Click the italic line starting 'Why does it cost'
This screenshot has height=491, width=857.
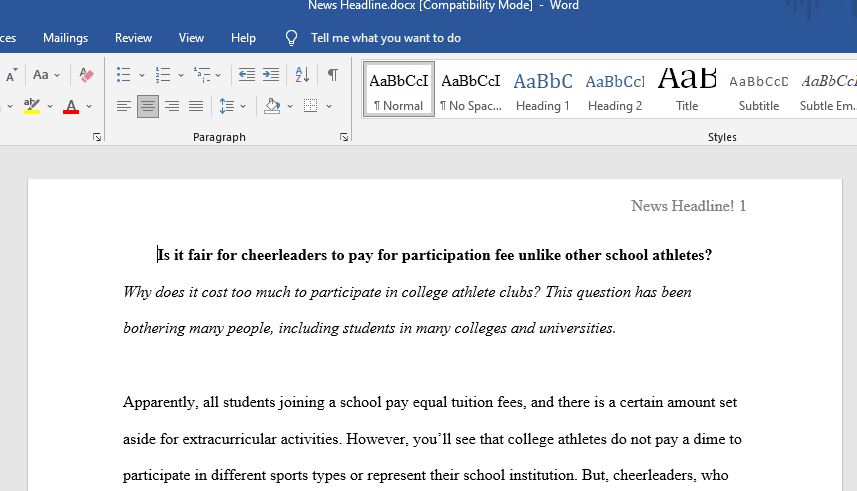[x=407, y=292]
